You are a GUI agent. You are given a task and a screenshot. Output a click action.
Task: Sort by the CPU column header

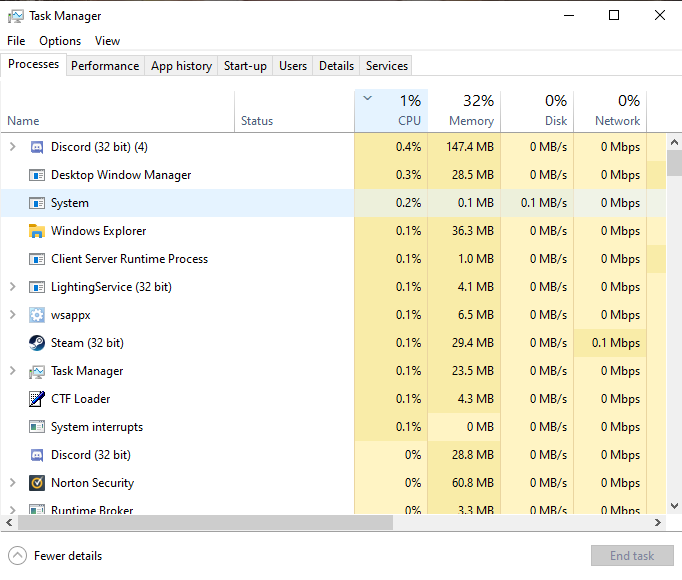pos(391,111)
